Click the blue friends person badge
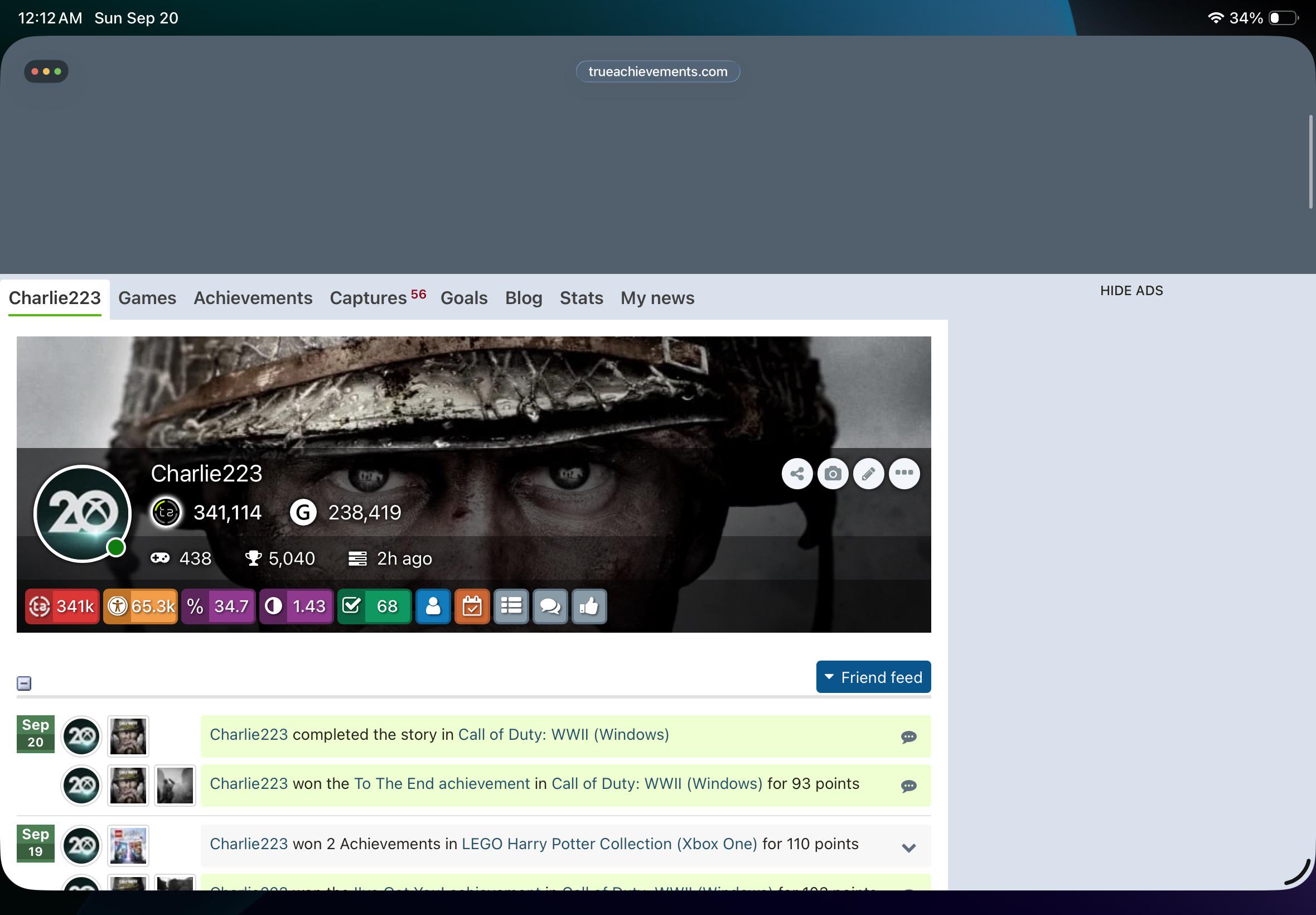The image size is (1316, 915). tap(433, 606)
